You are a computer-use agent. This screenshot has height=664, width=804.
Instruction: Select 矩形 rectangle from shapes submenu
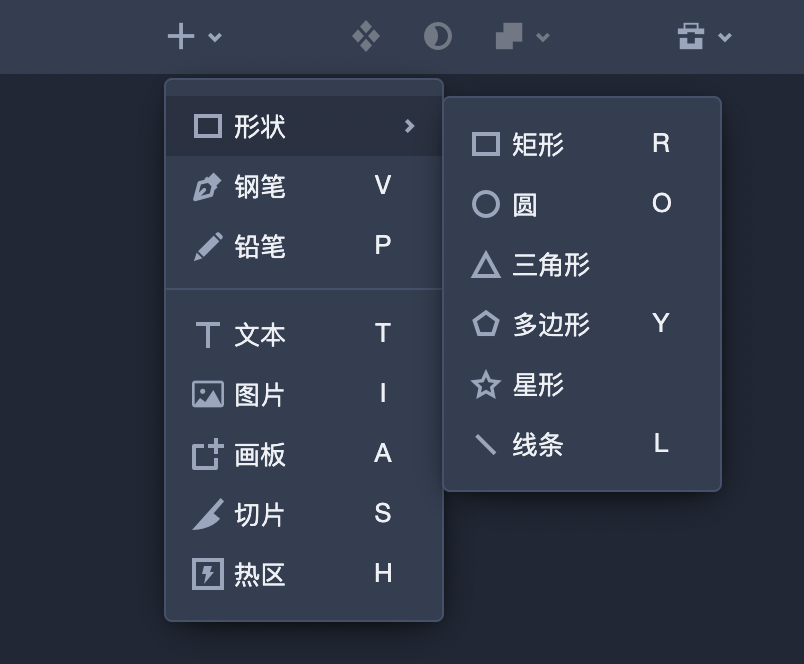click(582, 144)
